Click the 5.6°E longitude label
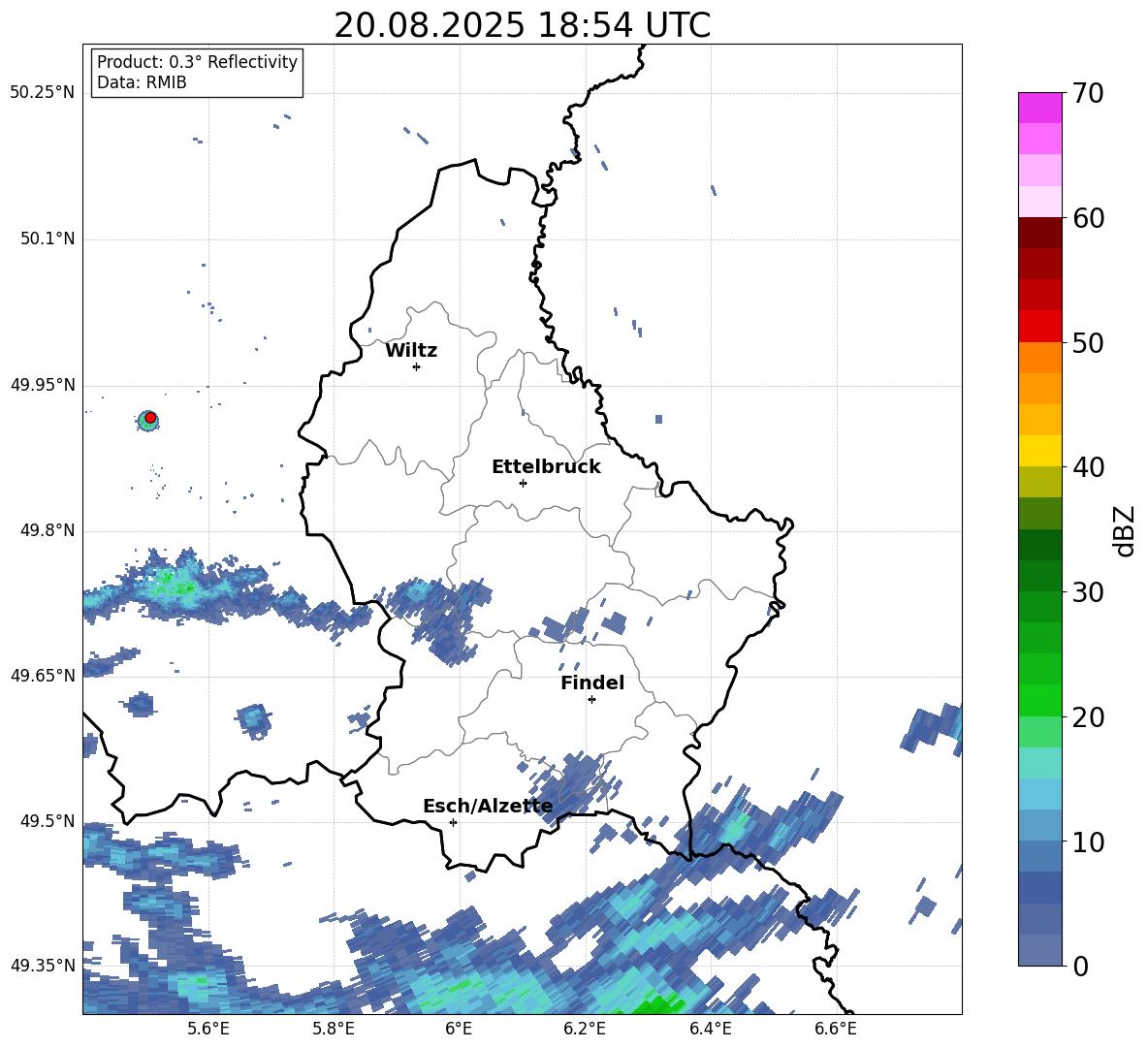This screenshot has width=1148, height=1048. pyautogui.click(x=207, y=1029)
